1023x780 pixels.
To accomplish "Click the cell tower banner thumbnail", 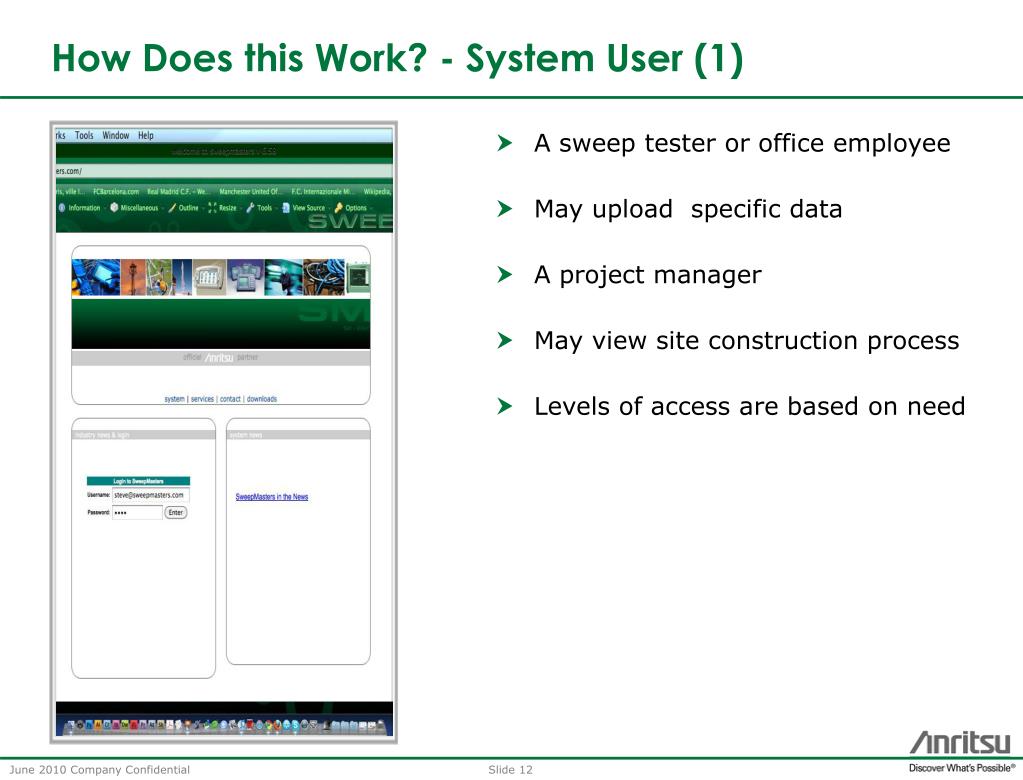I will 133,277.
